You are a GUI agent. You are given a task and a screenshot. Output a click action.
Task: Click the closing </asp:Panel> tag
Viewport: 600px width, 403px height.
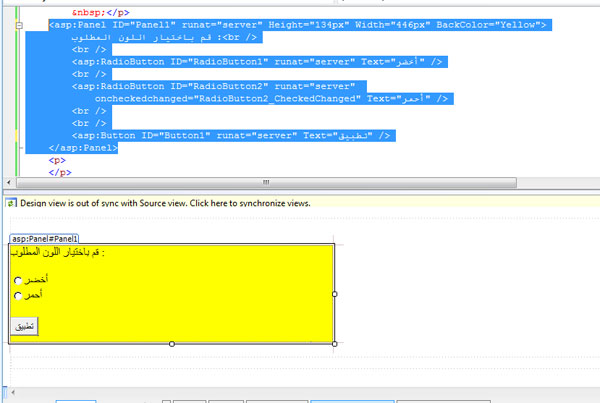83,148
